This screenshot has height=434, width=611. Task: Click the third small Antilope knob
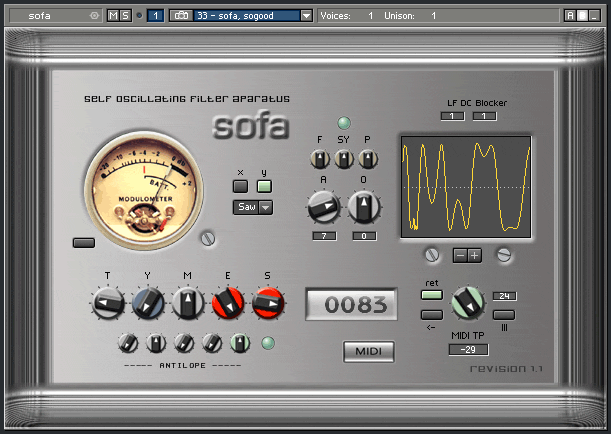tap(184, 343)
